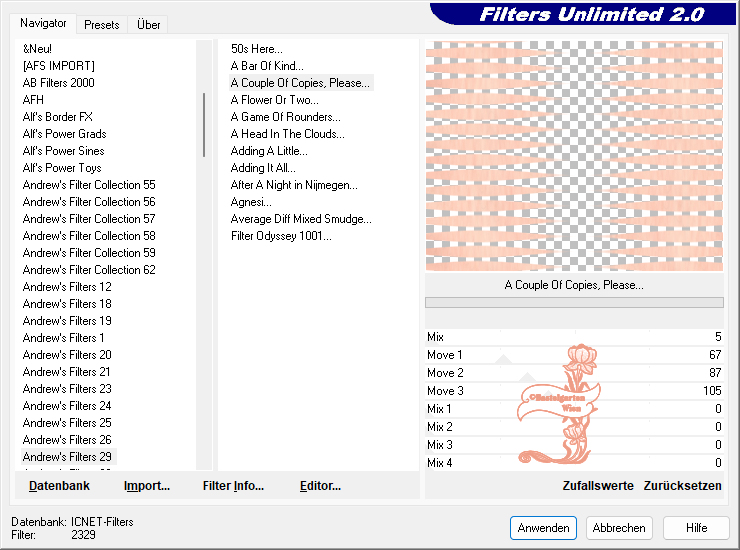Select AB Filters 2000 category
The width and height of the screenshot is (740, 550).
pos(59,83)
